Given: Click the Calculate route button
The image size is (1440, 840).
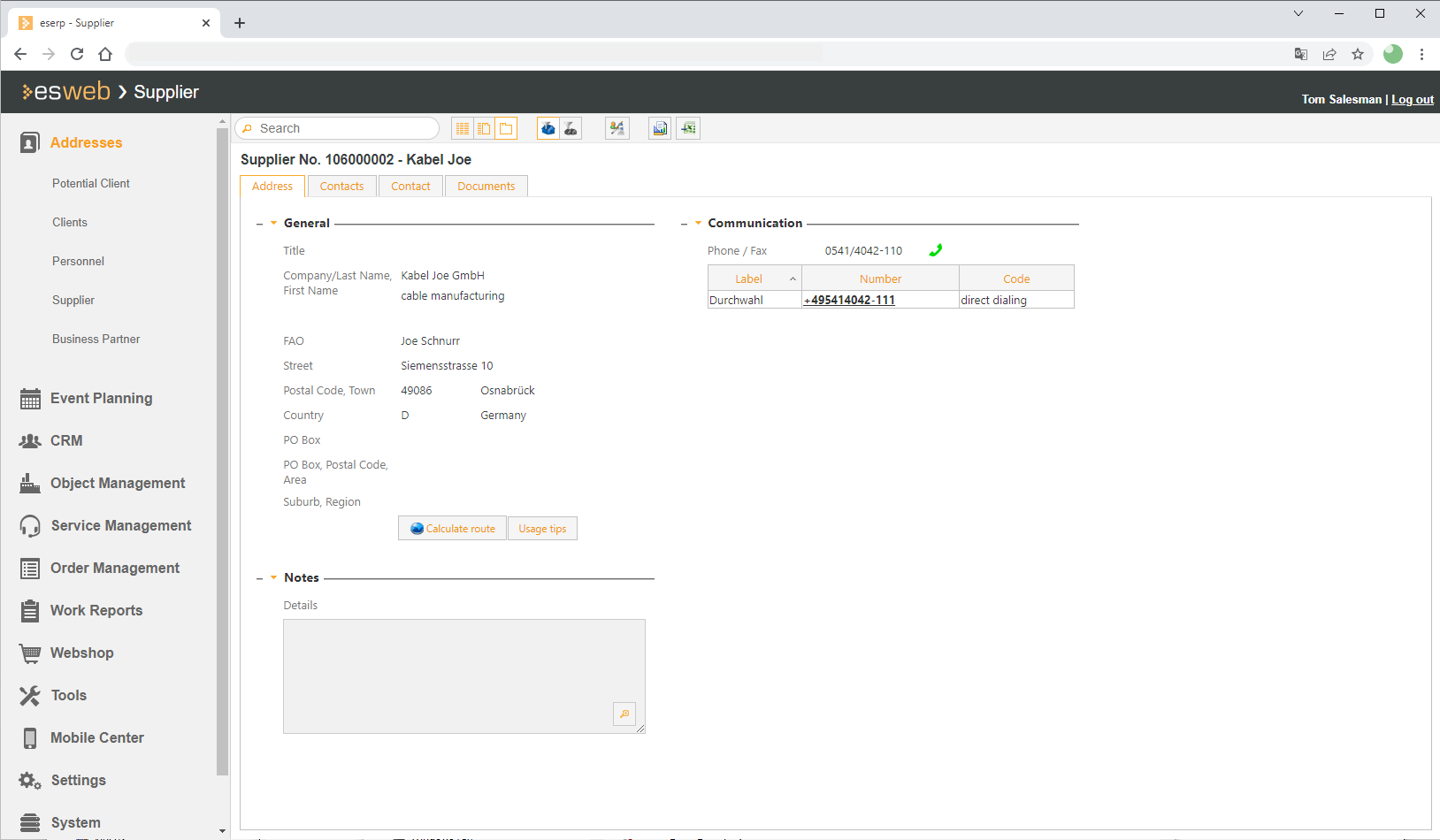Looking at the screenshot, I should tap(453, 529).
